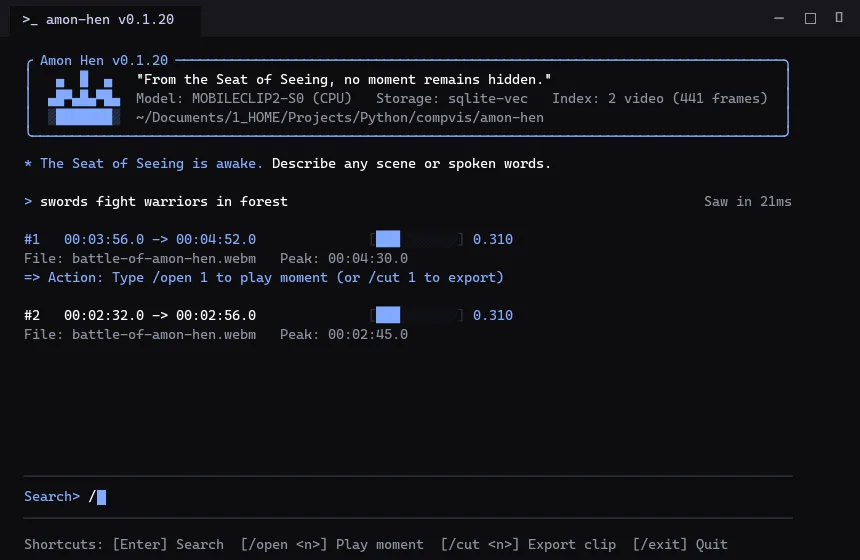Click the '[Enter] Search' shortcut hint
Image resolution: width=860 pixels, height=560 pixels.
[x=168, y=545]
